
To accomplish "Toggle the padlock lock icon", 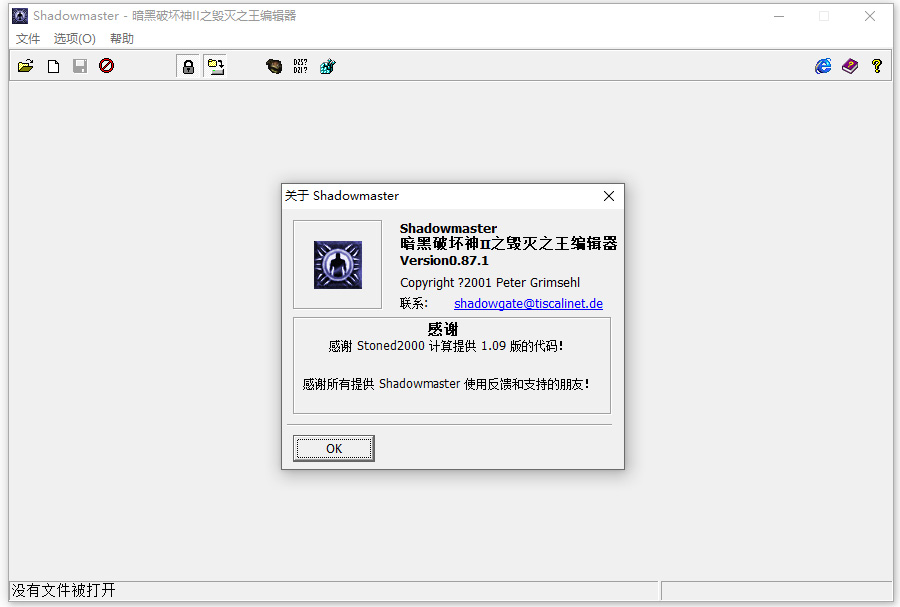I will (x=188, y=67).
